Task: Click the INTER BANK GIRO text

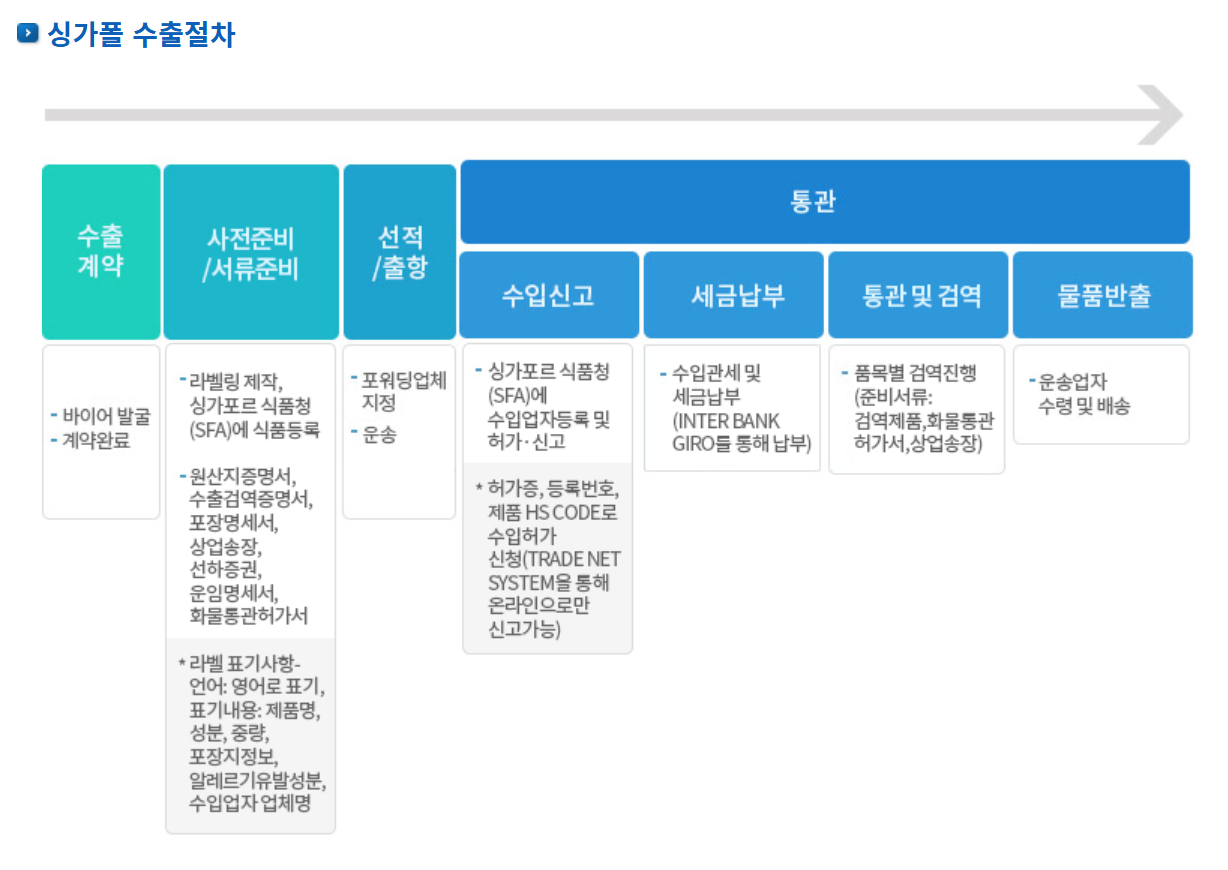Action: click(x=727, y=431)
